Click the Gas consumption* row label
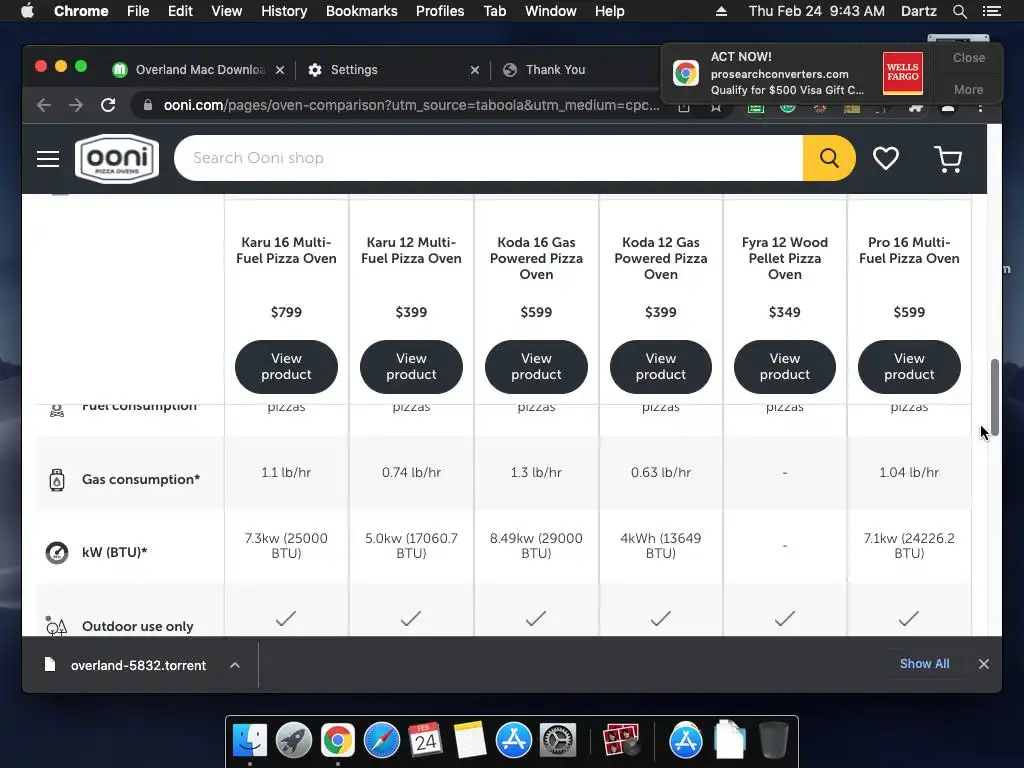 [141, 479]
